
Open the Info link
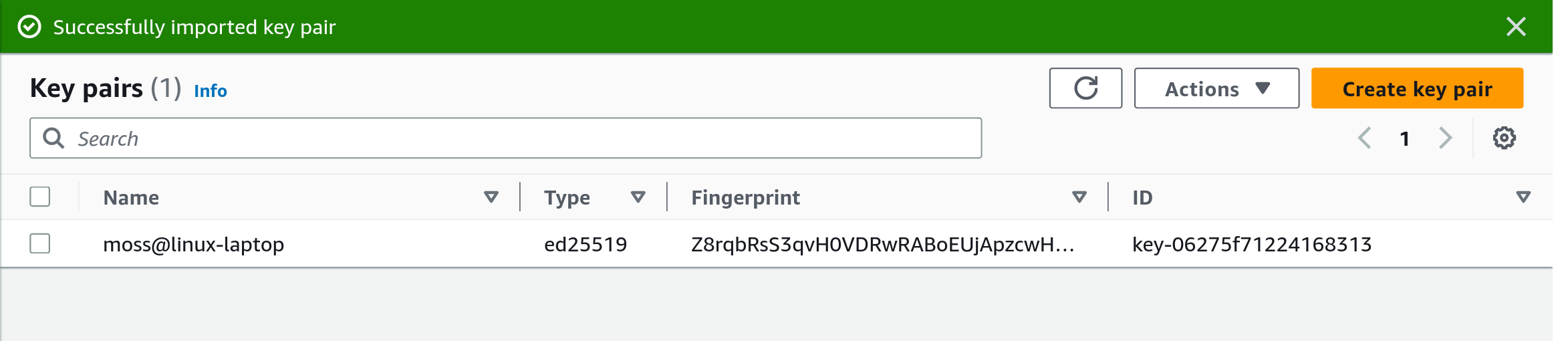pos(211,91)
